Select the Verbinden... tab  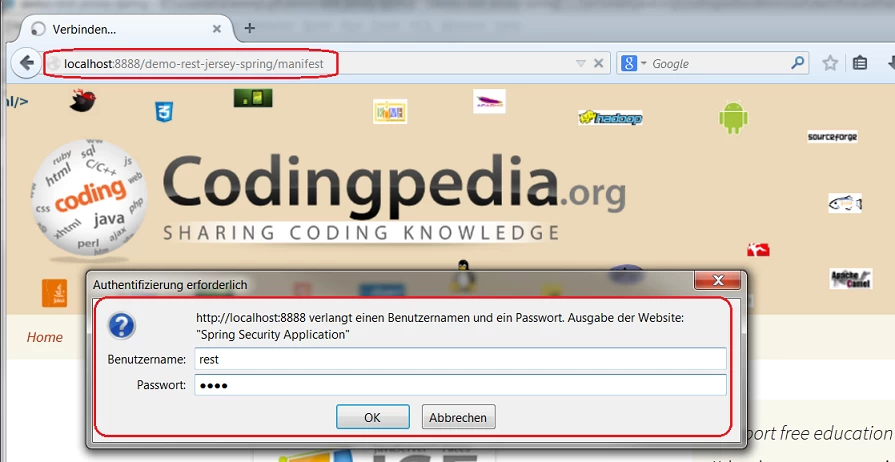click(122, 29)
